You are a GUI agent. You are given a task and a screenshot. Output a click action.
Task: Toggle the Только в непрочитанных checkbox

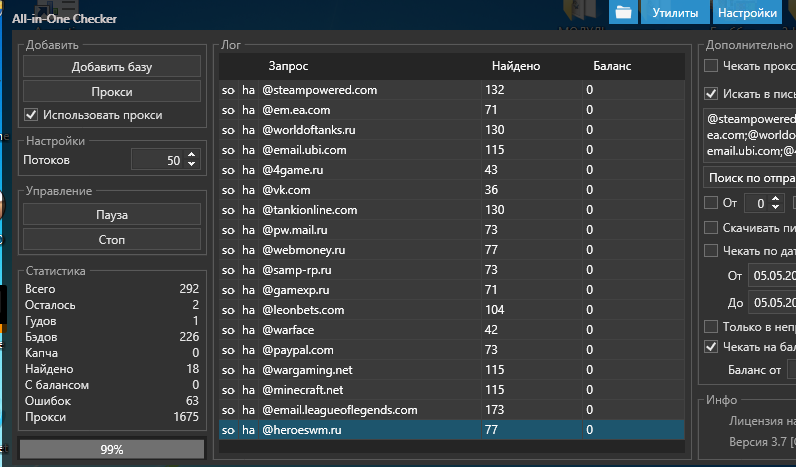coord(711,326)
